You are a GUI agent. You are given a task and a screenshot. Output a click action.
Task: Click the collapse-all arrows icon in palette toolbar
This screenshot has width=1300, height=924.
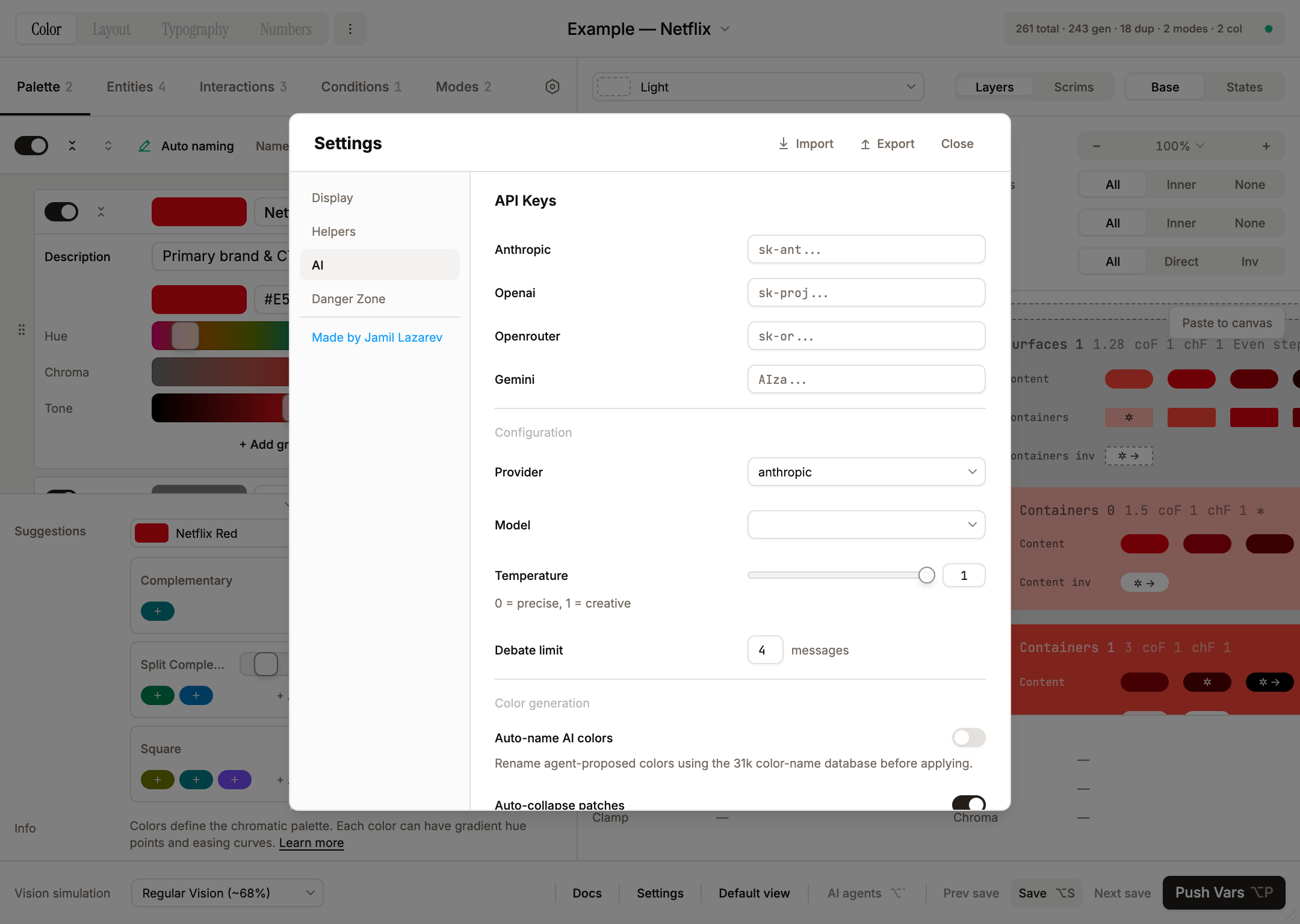point(72,146)
